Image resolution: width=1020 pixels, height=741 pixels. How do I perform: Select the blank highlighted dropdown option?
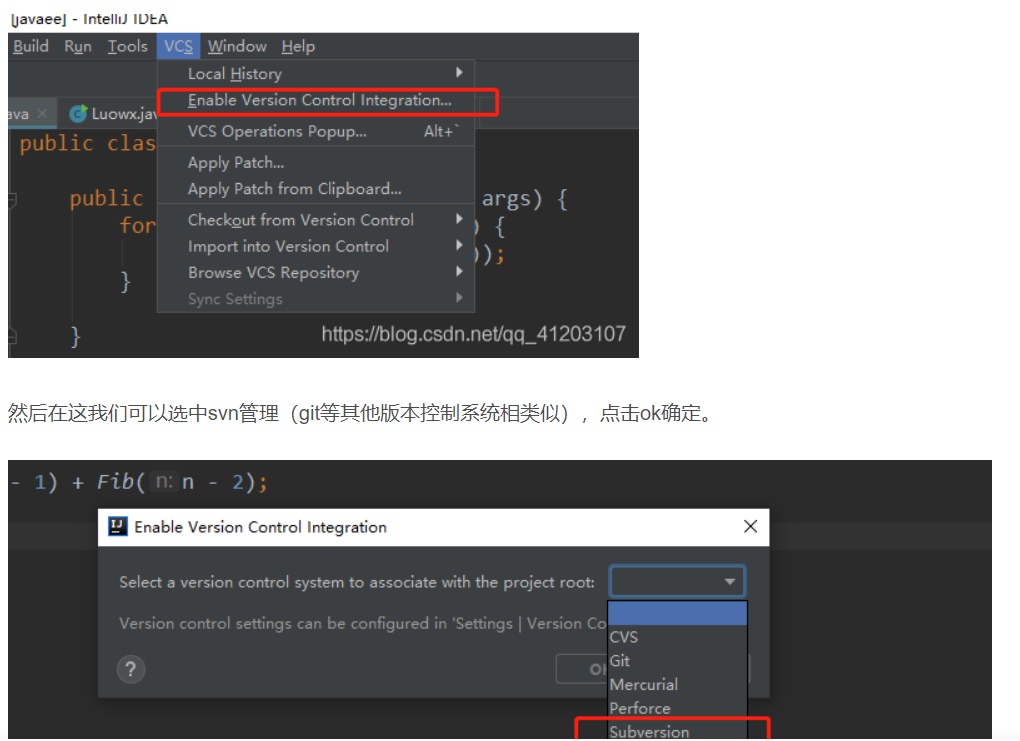[677, 613]
